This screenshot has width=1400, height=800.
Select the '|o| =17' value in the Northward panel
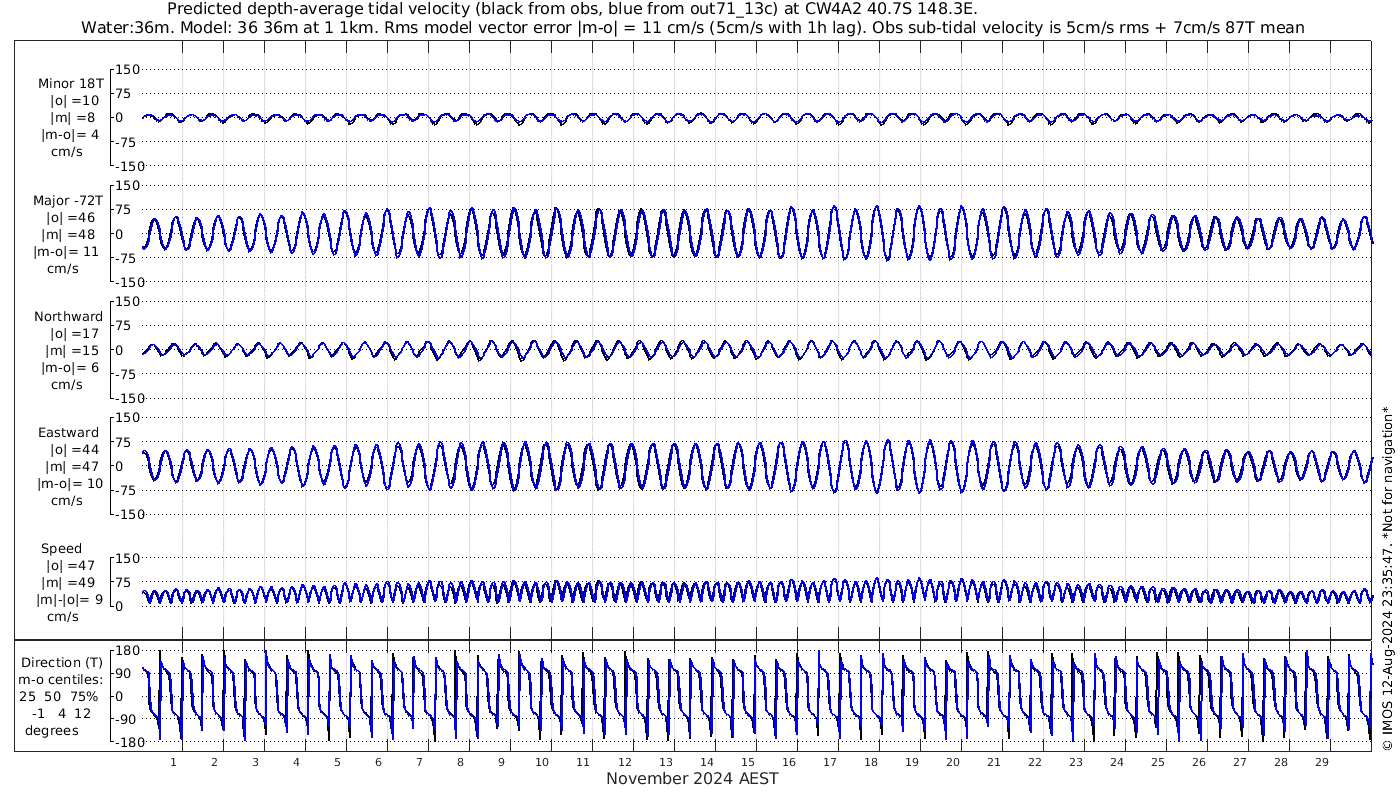(x=74, y=333)
